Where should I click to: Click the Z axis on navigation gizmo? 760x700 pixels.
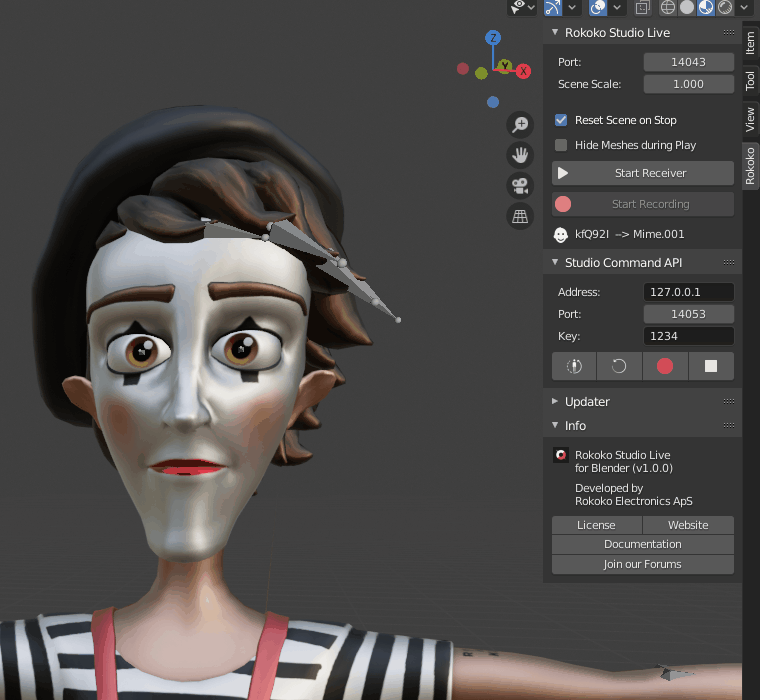(x=493, y=38)
